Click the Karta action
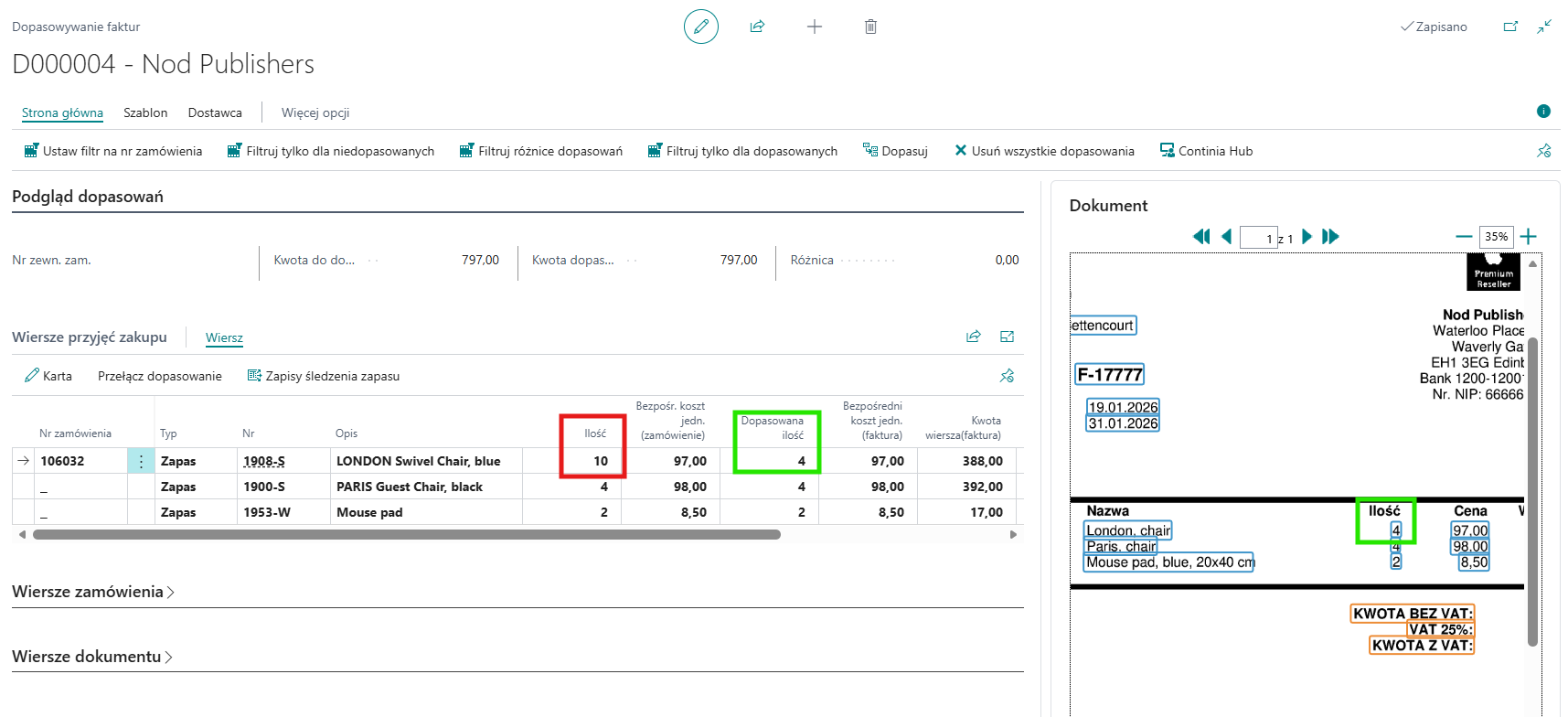Image resolution: width=1568 pixels, height=717 pixels. click(x=48, y=376)
